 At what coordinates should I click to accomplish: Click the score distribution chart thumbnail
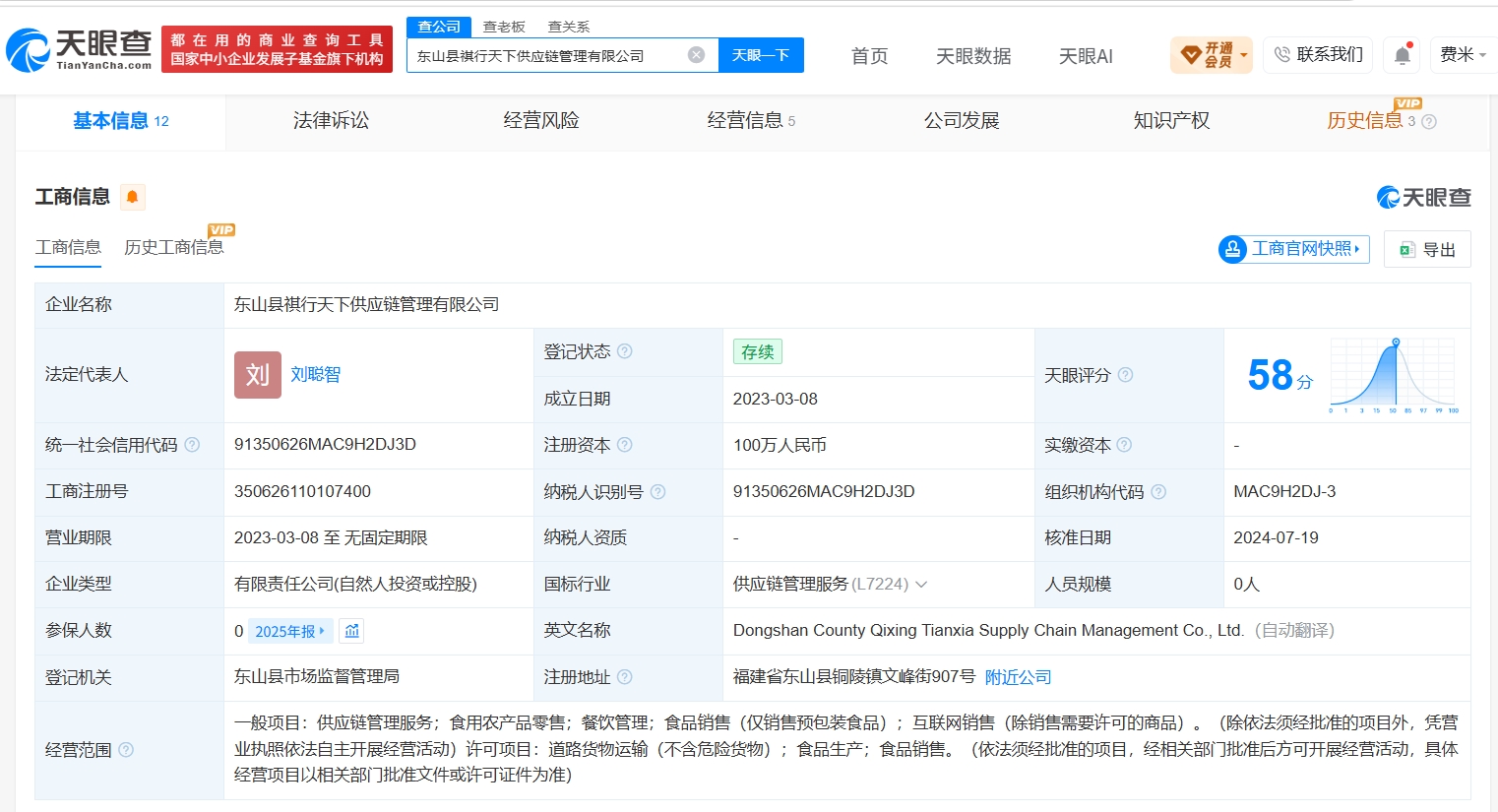(x=1394, y=375)
